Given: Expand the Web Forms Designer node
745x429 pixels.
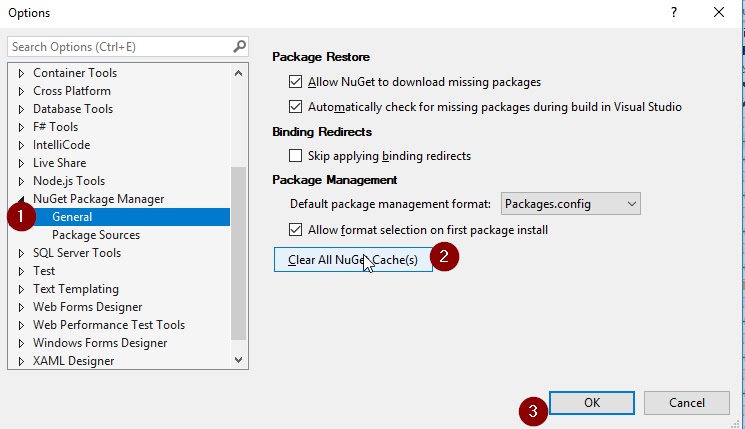Looking at the screenshot, I should click(x=21, y=307).
